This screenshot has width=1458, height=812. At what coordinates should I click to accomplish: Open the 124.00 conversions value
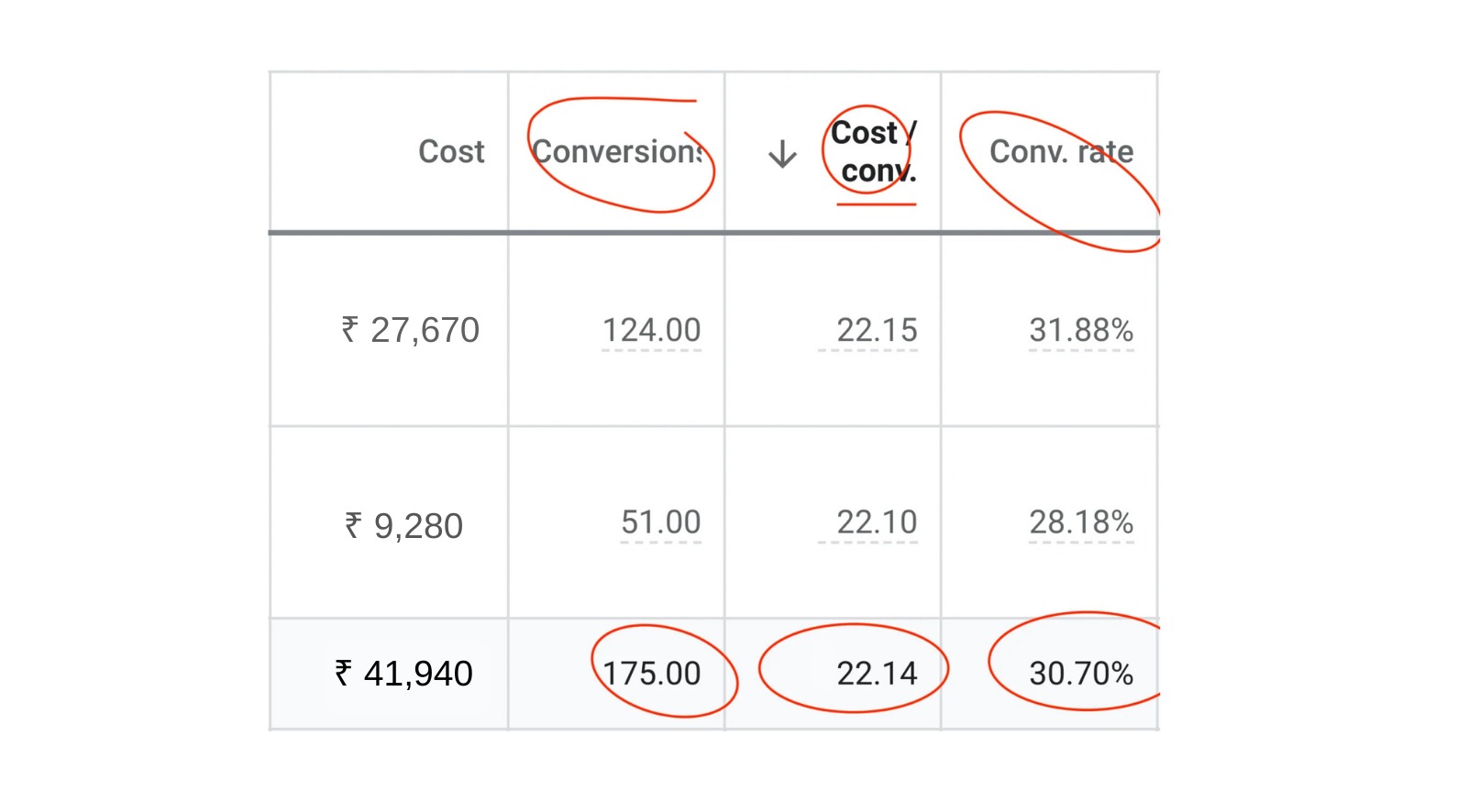tap(651, 330)
